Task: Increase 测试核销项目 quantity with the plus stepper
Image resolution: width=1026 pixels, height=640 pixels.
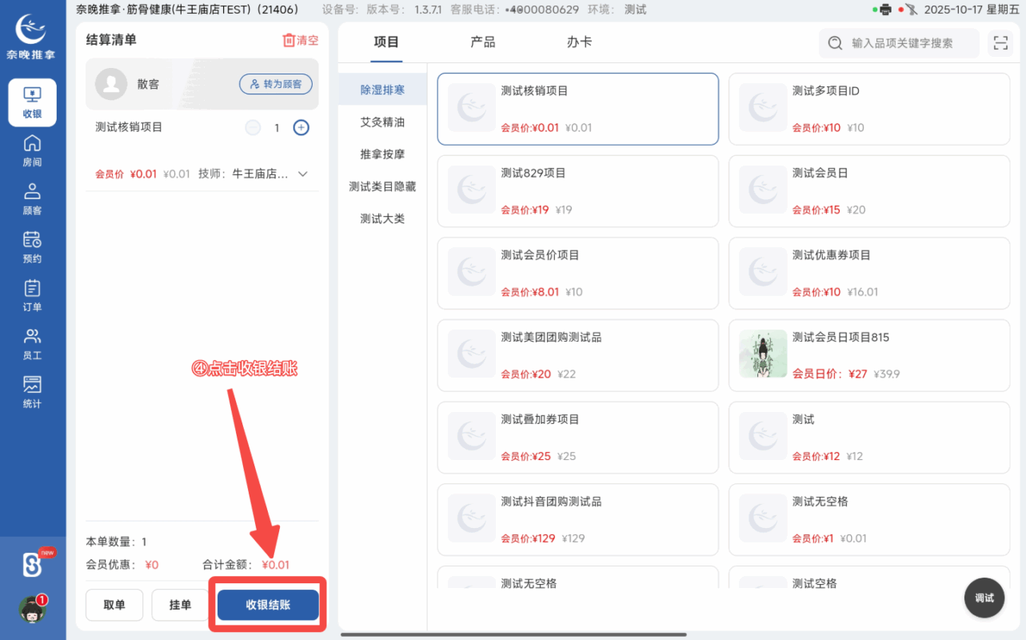Action: pyautogui.click(x=300, y=127)
